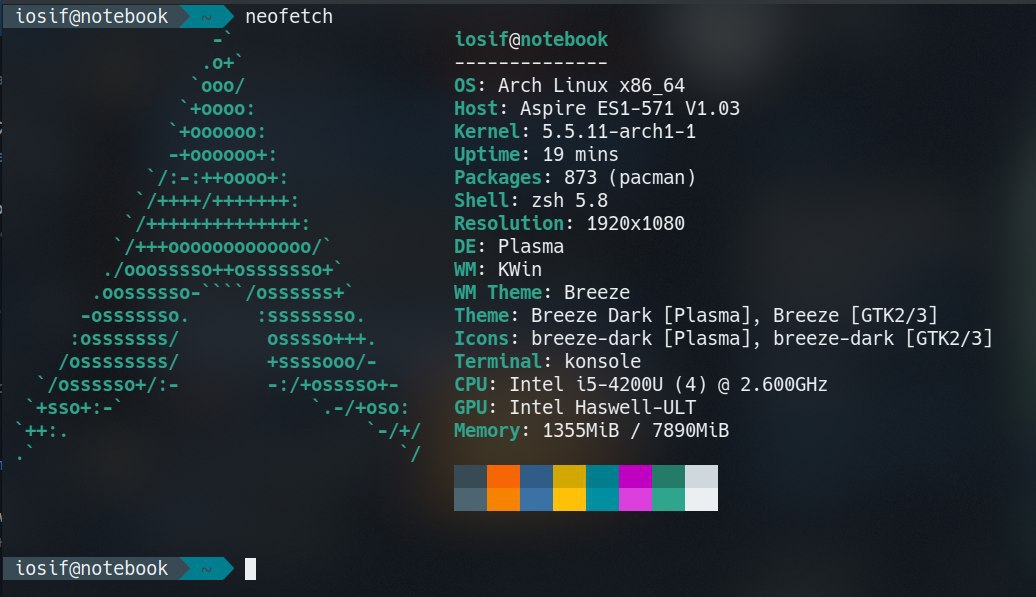Click the top-row light gray color block
The height and width of the screenshot is (597, 1036).
[x=702, y=476]
